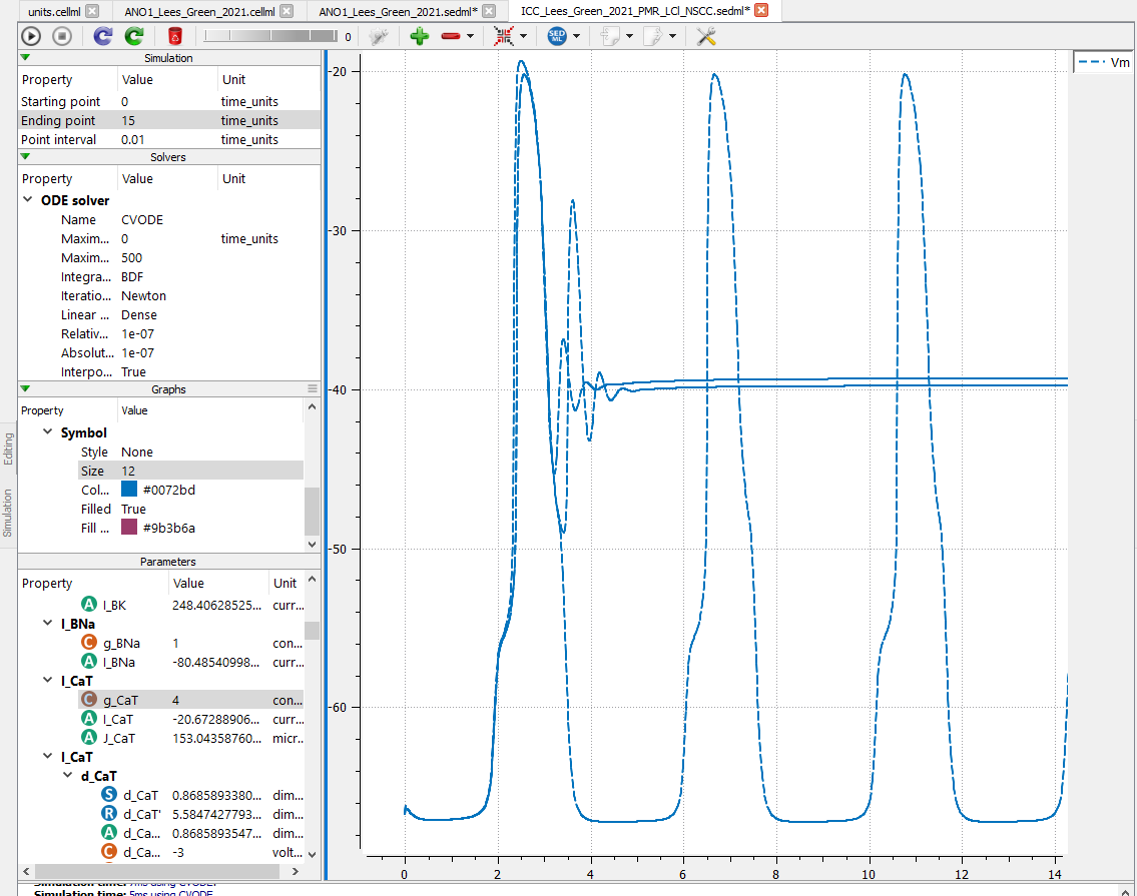Click the symbol color swatch #0072bd

[129, 490]
